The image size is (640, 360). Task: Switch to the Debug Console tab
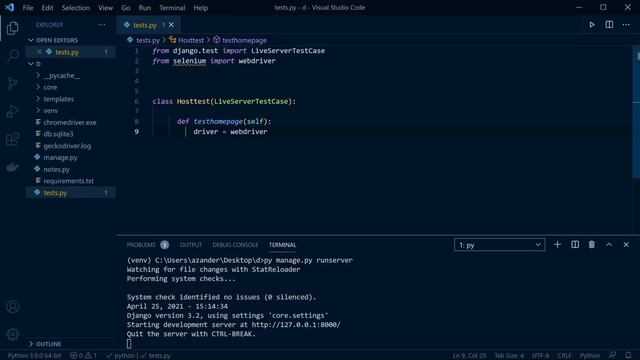pyautogui.click(x=235, y=245)
